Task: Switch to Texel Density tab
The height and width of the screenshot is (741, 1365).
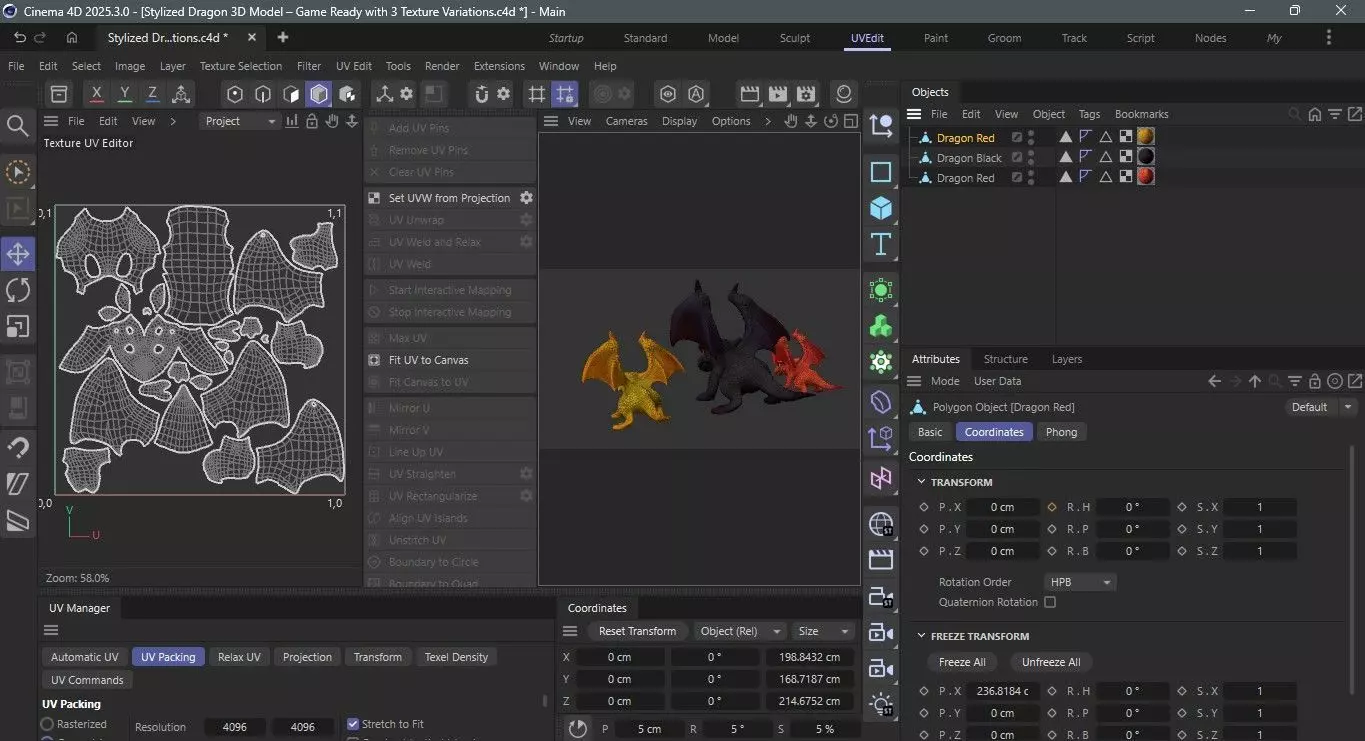Action: (456, 657)
